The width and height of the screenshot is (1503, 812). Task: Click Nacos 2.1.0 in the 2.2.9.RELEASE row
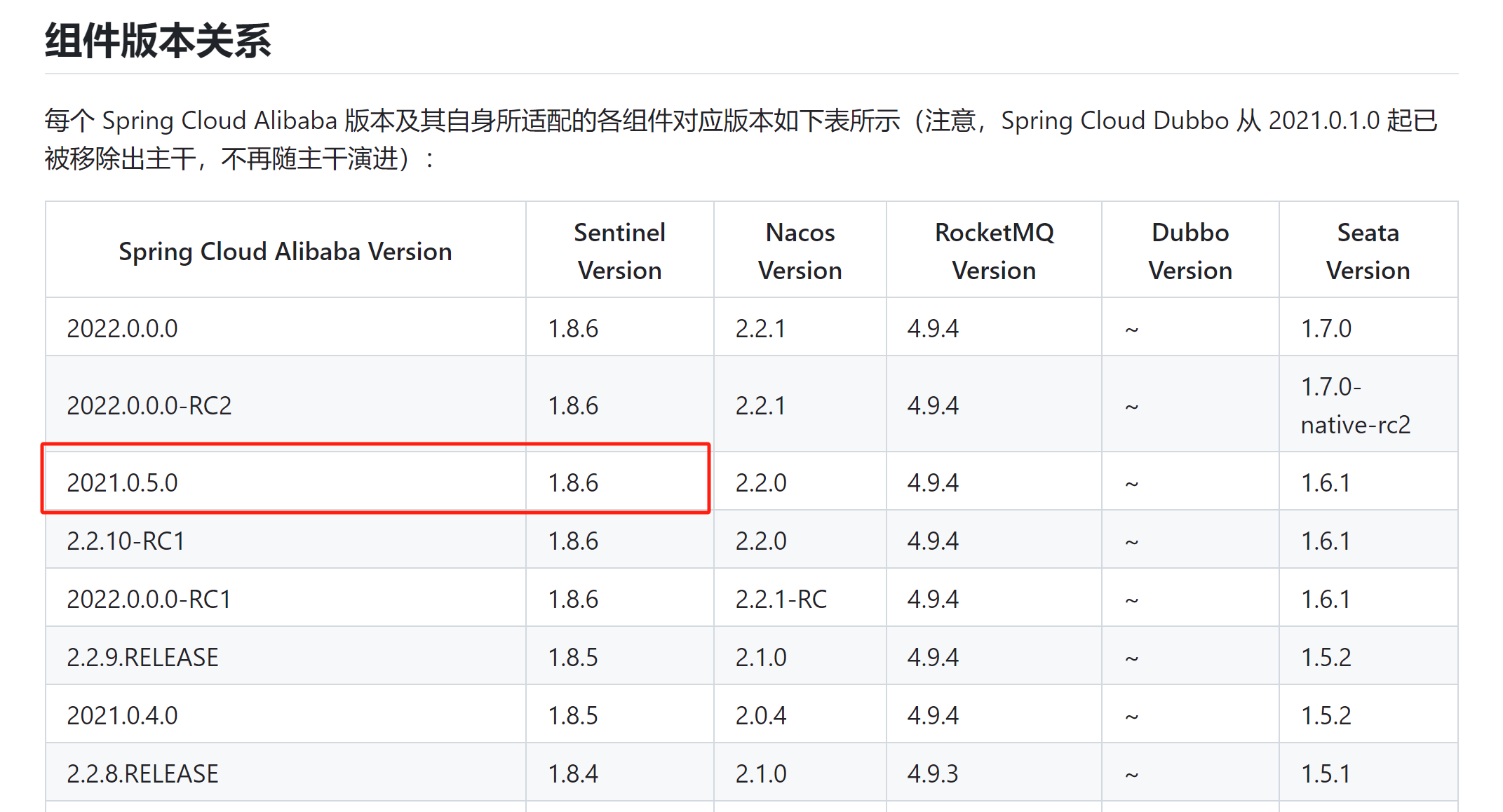click(800, 656)
